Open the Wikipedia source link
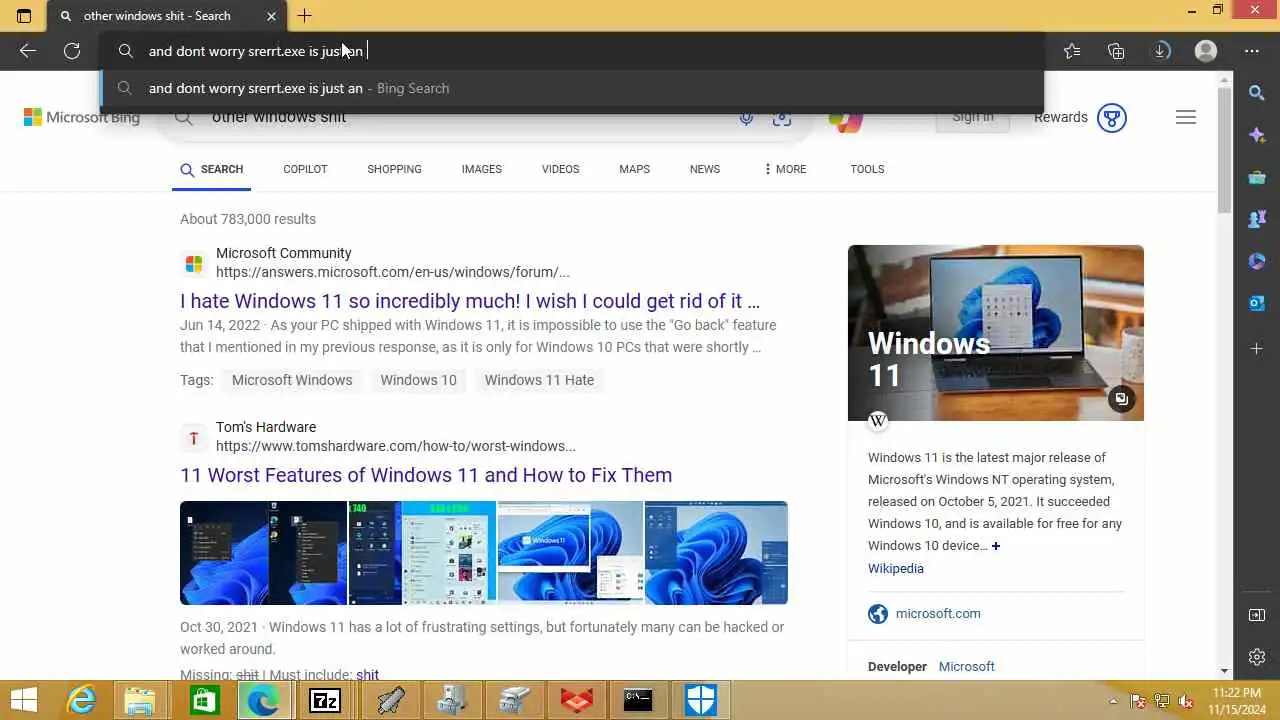 (895, 568)
